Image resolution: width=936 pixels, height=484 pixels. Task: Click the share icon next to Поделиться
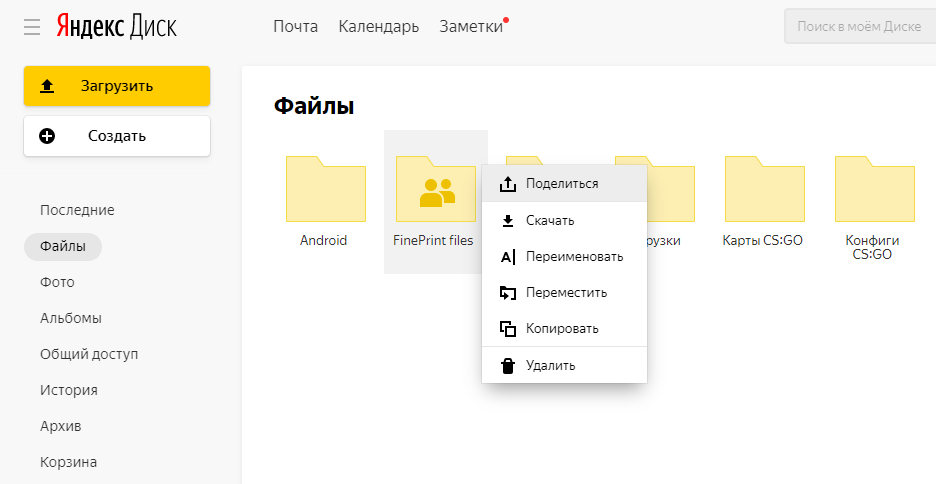pos(507,184)
